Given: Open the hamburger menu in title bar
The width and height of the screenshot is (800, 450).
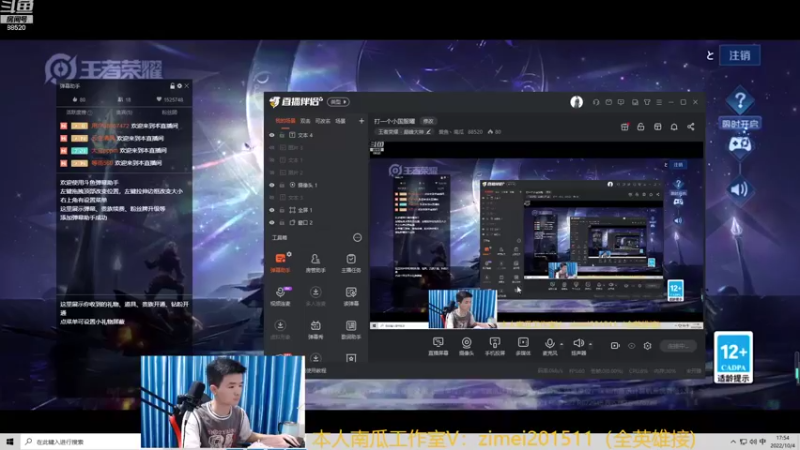Looking at the screenshot, I should [x=659, y=102].
